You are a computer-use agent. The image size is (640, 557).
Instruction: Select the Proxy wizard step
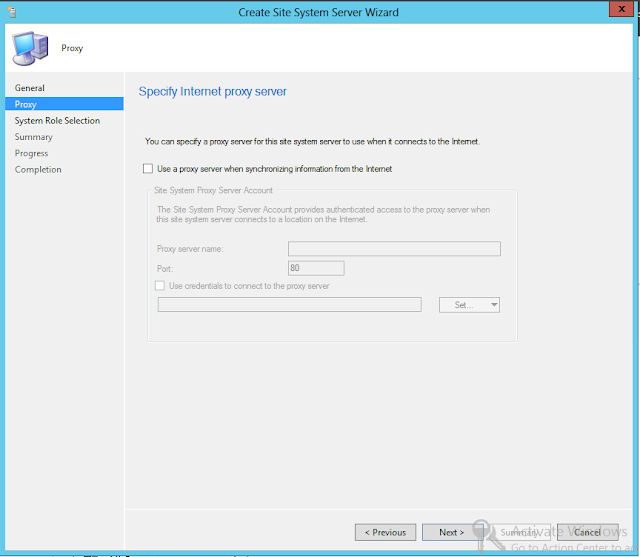tap(64, 104)
